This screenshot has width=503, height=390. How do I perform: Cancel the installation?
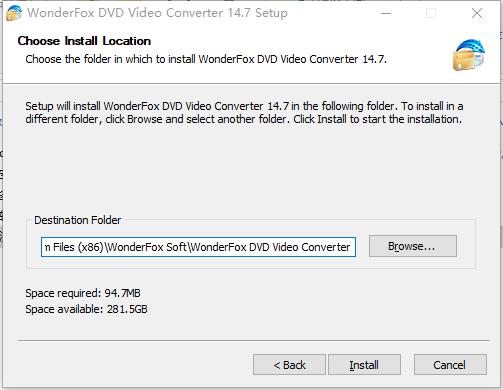click(450, 365)
